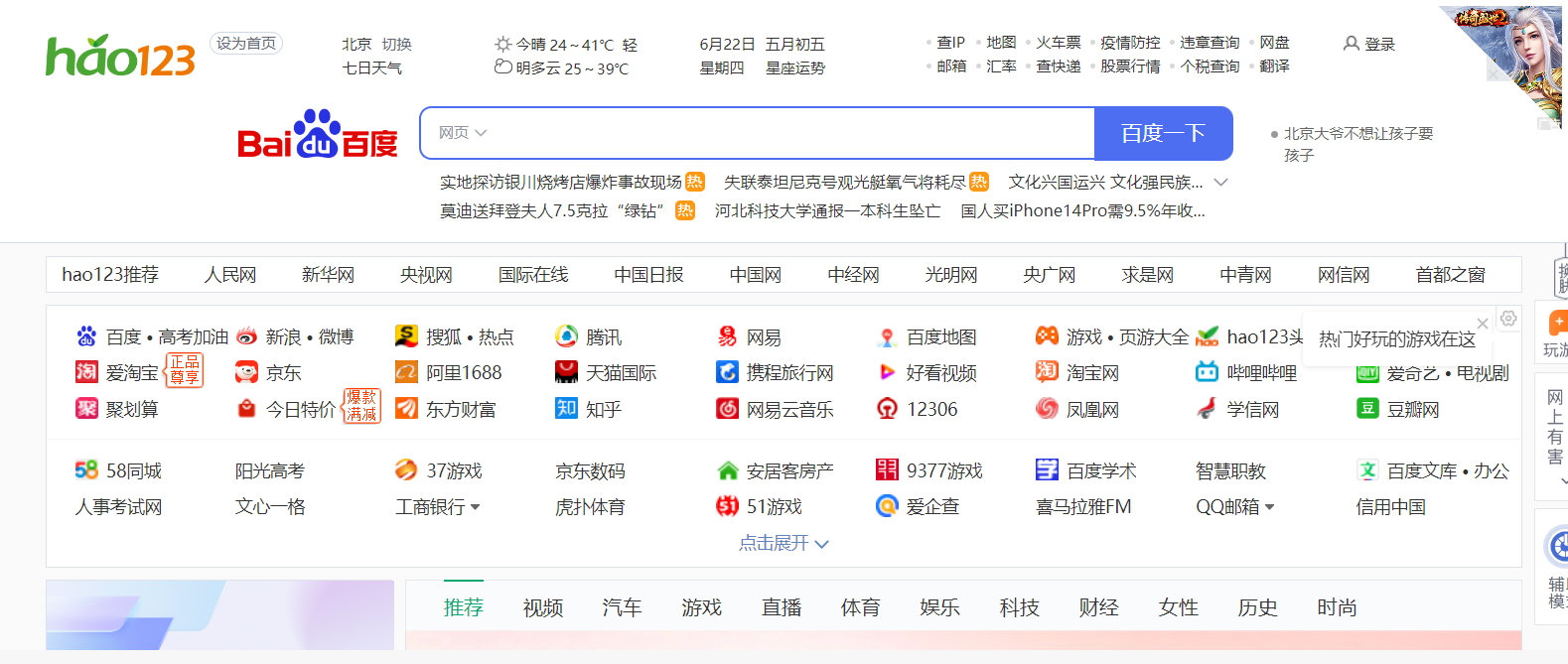The height and width of the screenshot is (664, 1568).
Task: Select the 财经 feed tab
Action: (1098, 607)
